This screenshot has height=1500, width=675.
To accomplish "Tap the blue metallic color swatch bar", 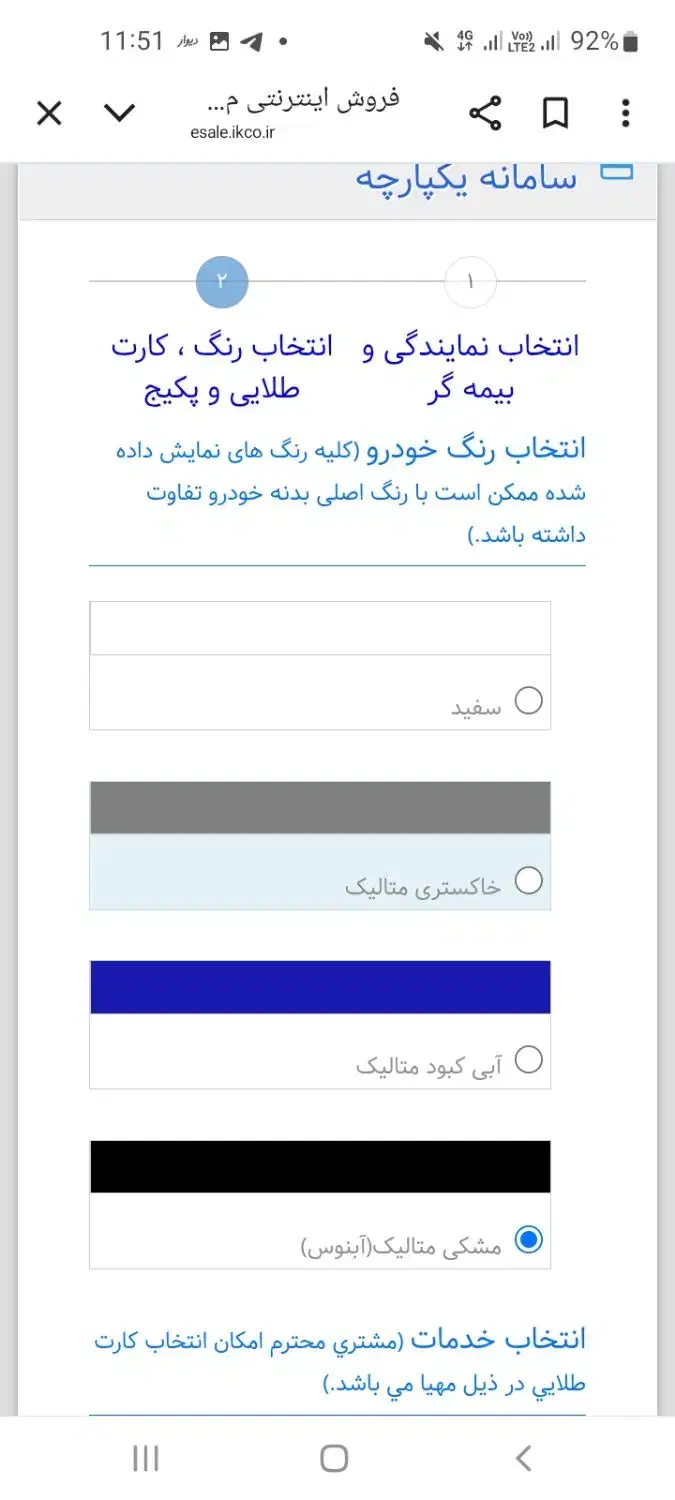I will point(320,986).
